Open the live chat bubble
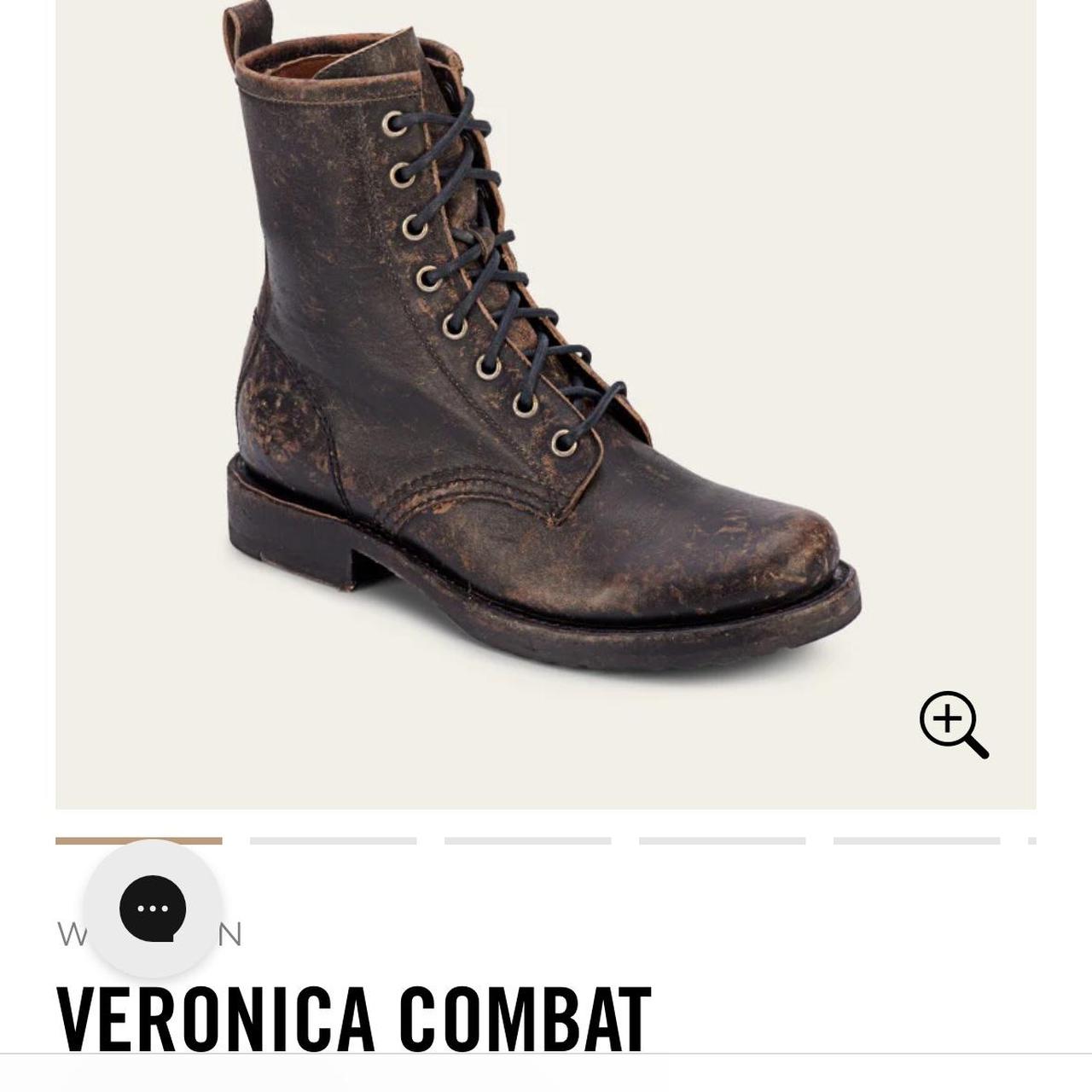The height and width of the screenshot is (1092, 1092). click(x=153, y=909)
